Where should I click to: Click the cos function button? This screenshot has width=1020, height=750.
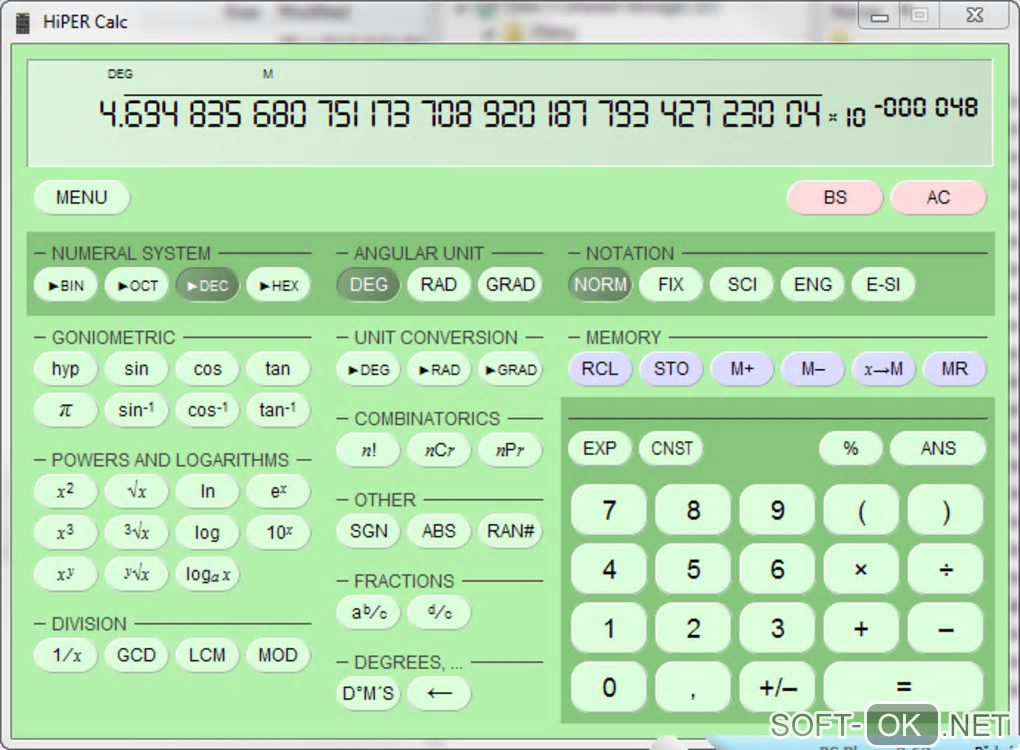tap(208, 369)
